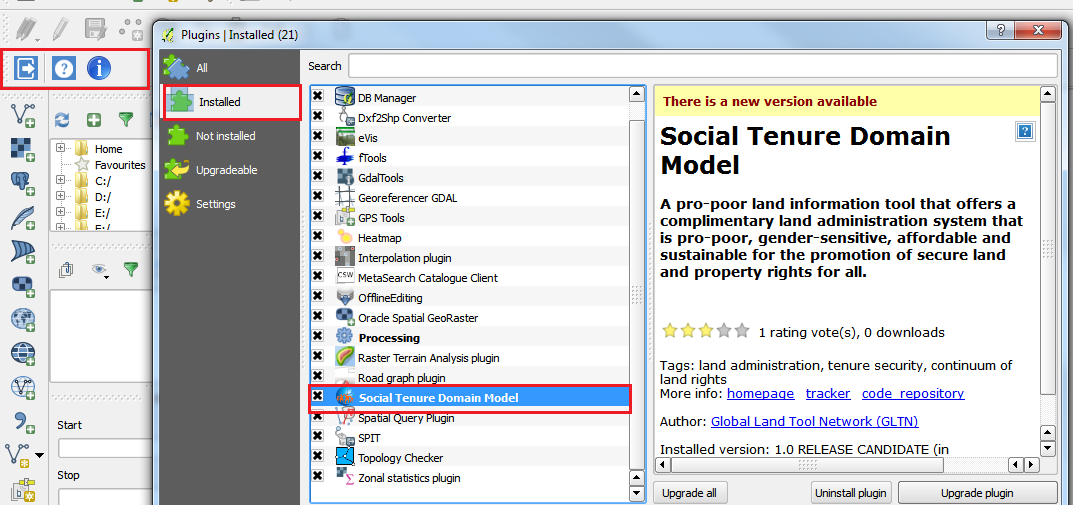Viewport: 1073px width, 505px height.
Task: Open the plugin tracker link
Action: [828, 393]
